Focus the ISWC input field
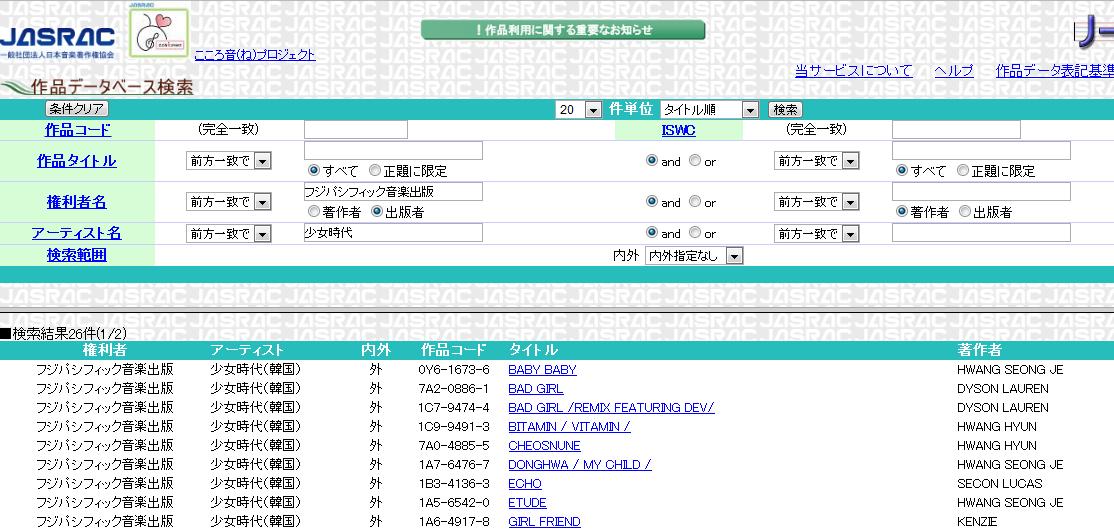This screenshot has height=531, width=1114. click(956, 129)
